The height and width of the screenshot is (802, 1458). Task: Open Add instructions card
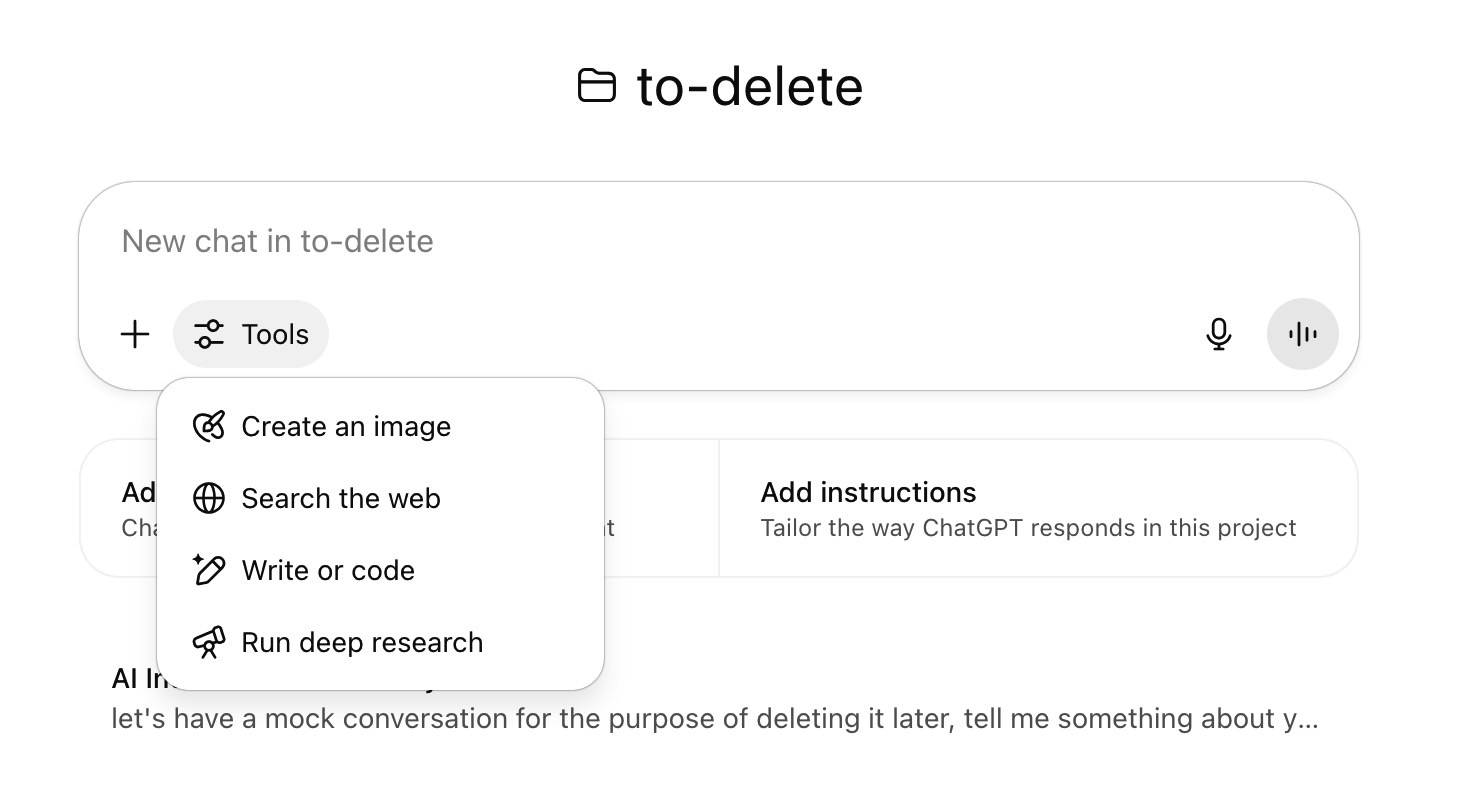pyautogui.click(x=1038, y=508)
